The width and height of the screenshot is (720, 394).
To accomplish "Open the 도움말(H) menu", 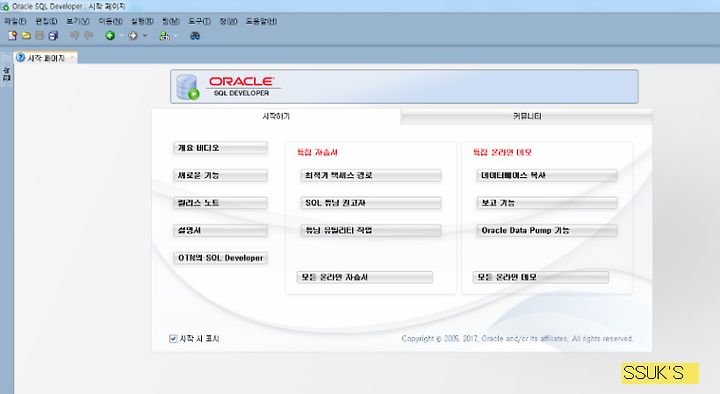I will [261, 21].
